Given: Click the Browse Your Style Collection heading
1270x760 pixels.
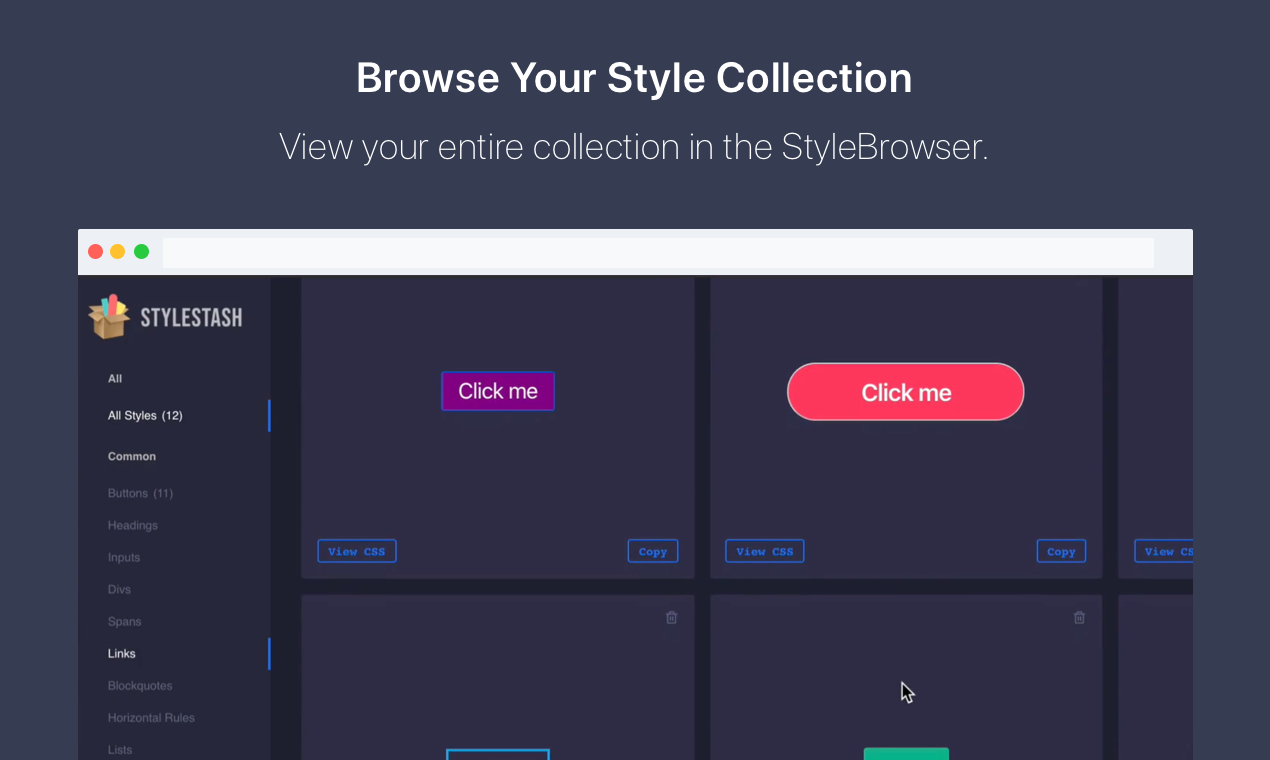Looking at the screenshot, I should click(634, 78).
